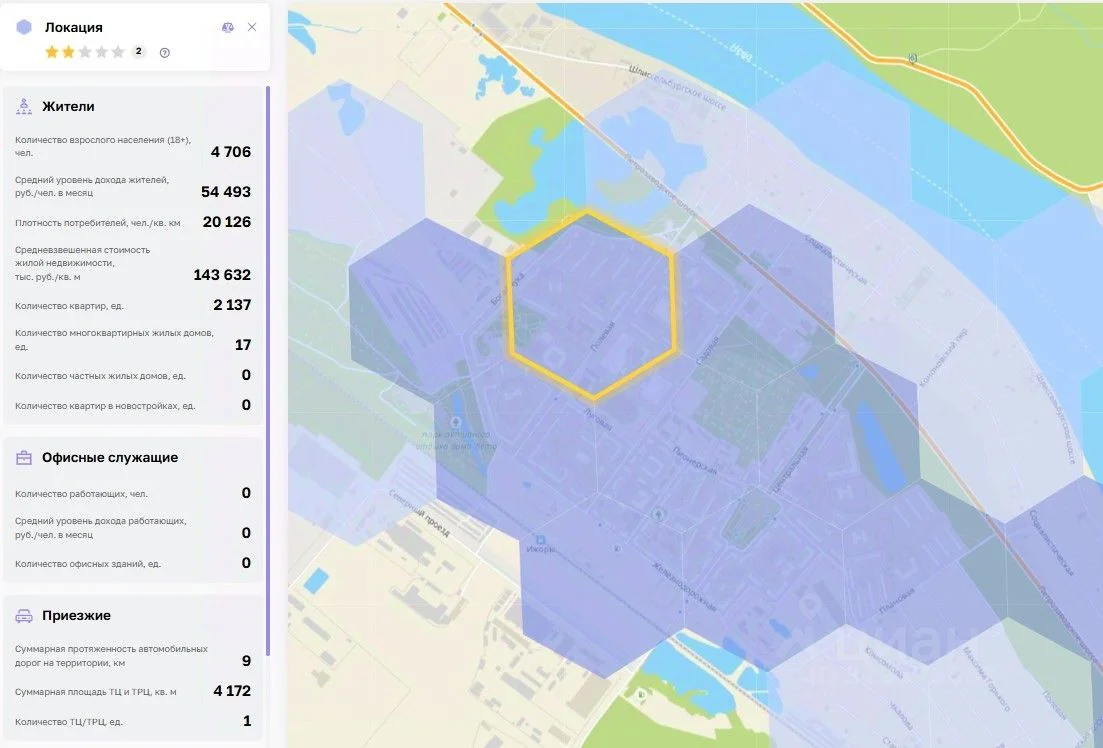Click the zero value for office buildings
Image resolution: width=1103 pixels, height=748 pixels.
coord(246,563)
